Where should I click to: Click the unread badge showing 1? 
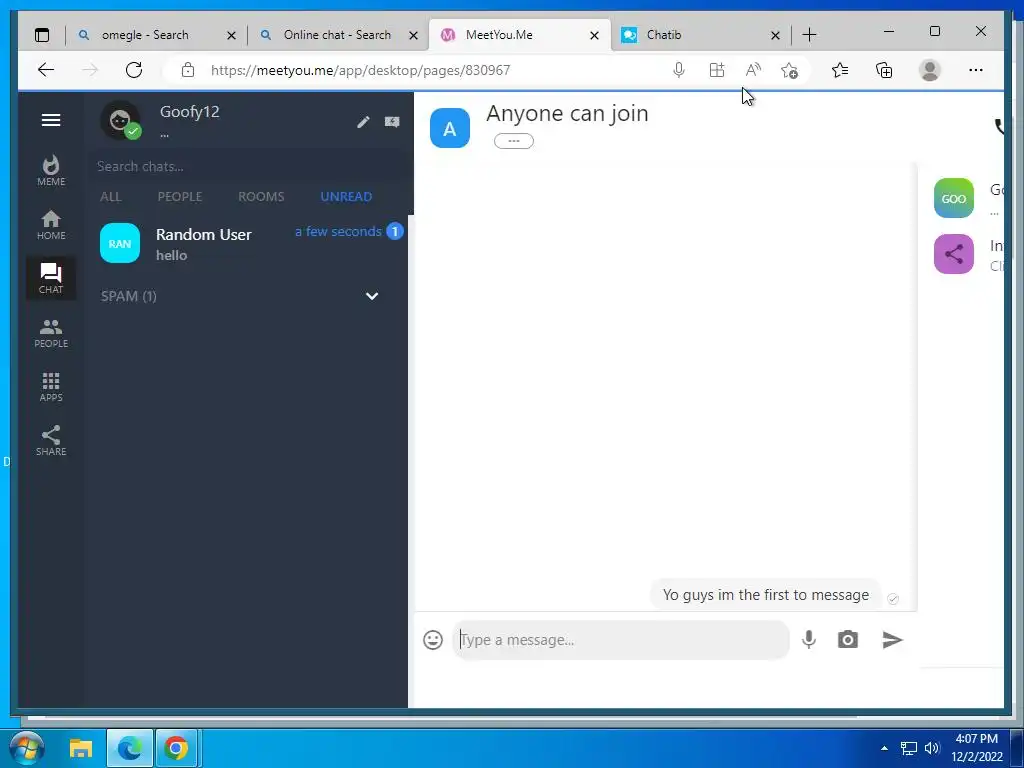click(x=394, y=231)
